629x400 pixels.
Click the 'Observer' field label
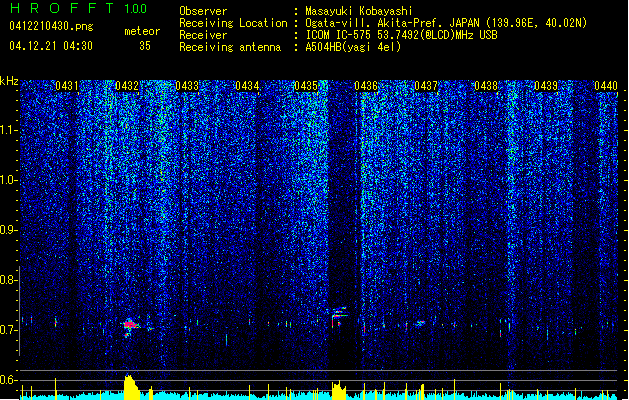(203, 11)
